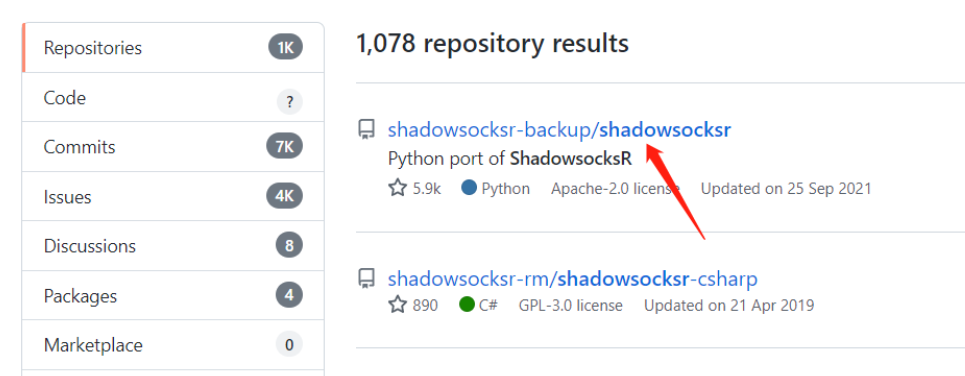Viewport: 965px width, 376px height.
Task: Switch to Code search results
Action: coord(173,98)
